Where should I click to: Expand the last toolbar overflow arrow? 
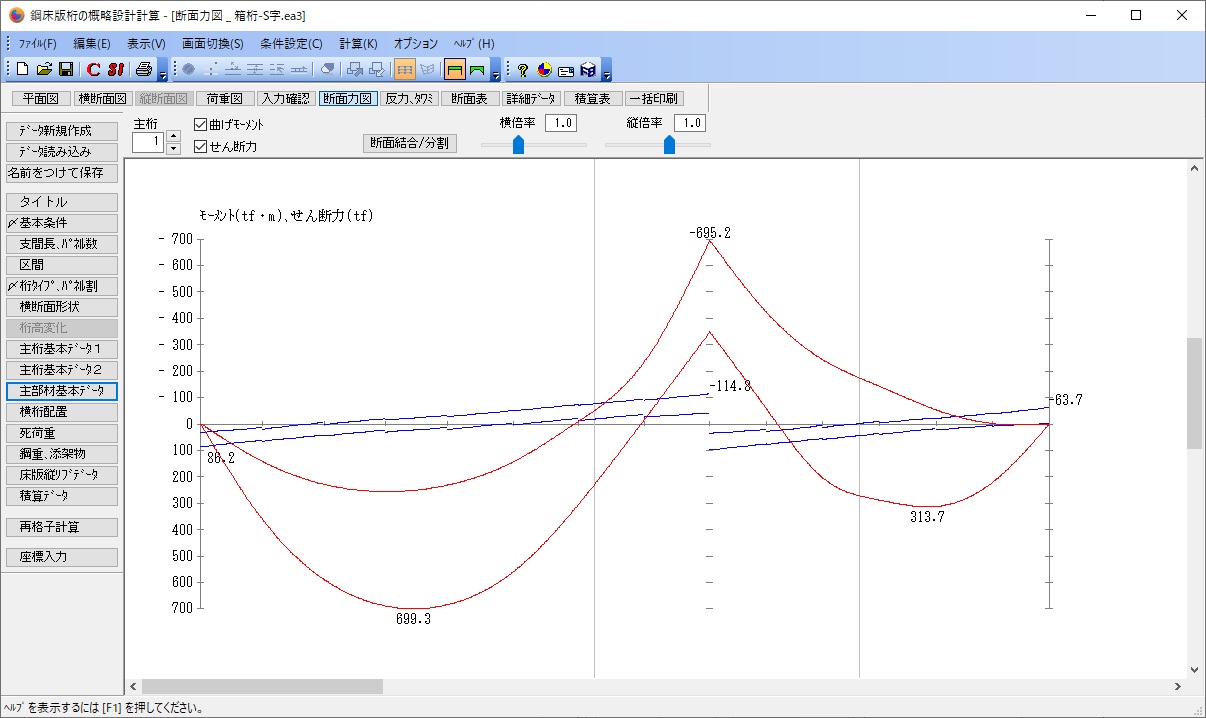click(606, 71)
